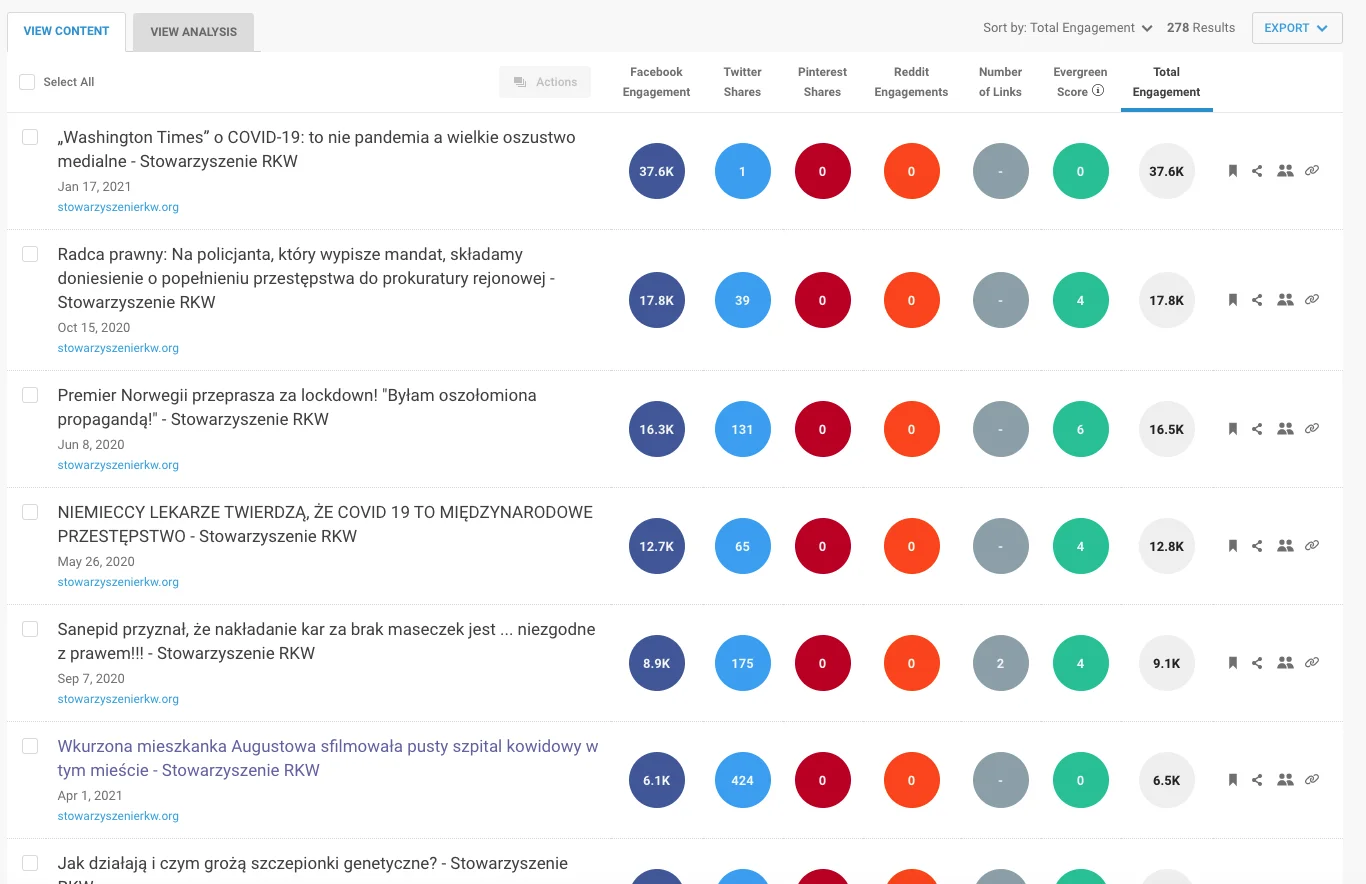View backlinks for NIEMIECCY LEKARZE article
The image size is (1366, 884).
tap(1312, 546)
